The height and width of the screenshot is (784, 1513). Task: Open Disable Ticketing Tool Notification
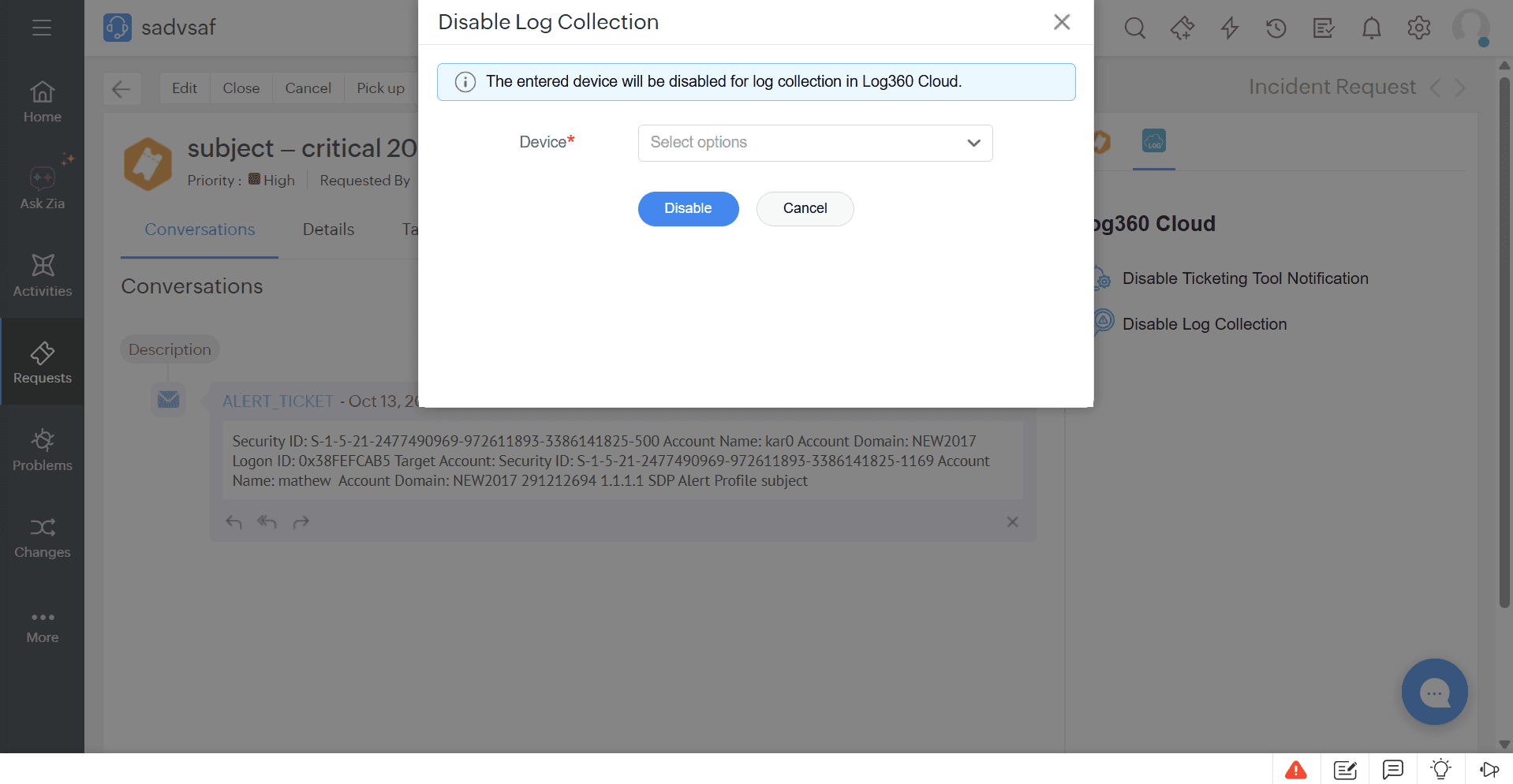[1246, 278]
